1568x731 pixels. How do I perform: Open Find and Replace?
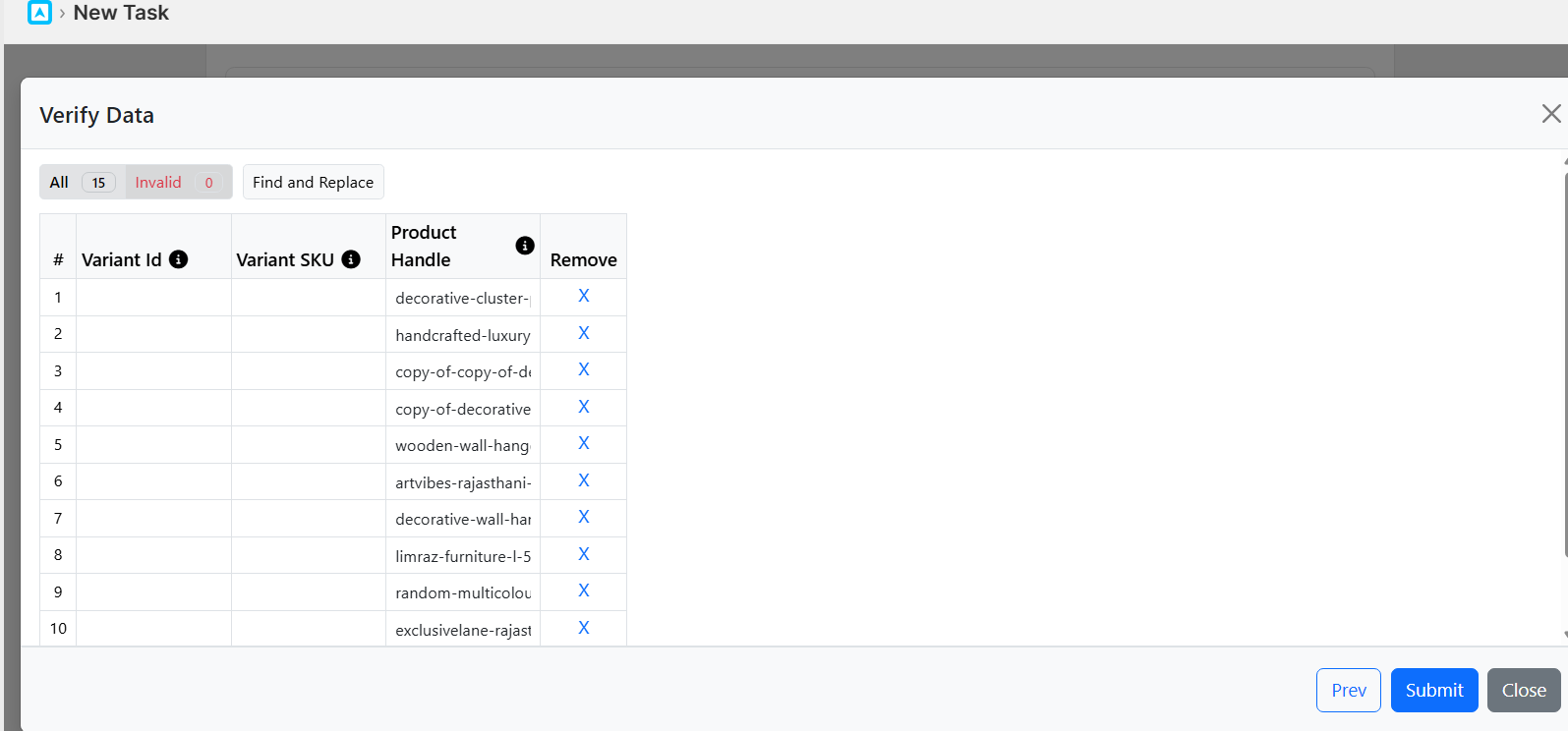[x=313, y=182]
